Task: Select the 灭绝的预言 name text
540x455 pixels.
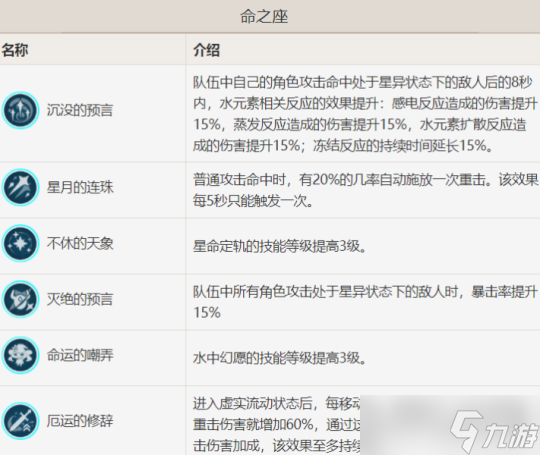Action: (80, 299)
